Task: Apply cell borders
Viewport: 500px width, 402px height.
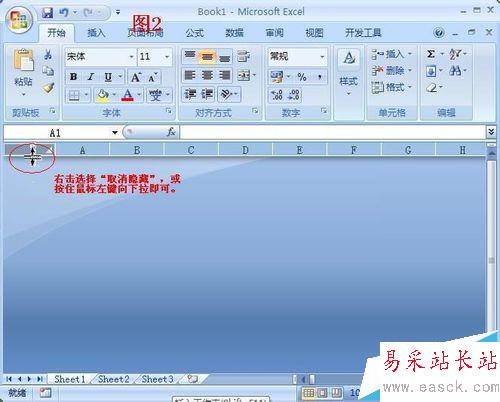Action: click(74, 96)
